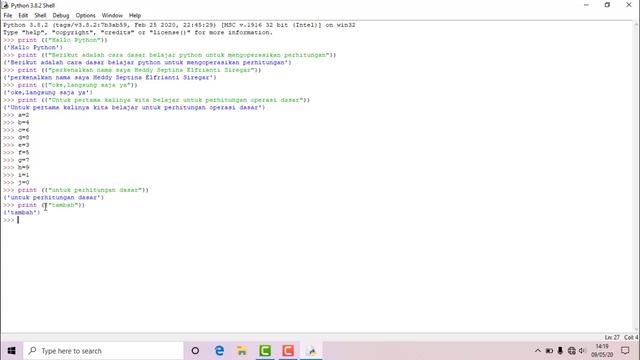The height and width of the screenshot is (360, 640).
Task: Open File Explorer from taskbar
Action: (242, 351)
